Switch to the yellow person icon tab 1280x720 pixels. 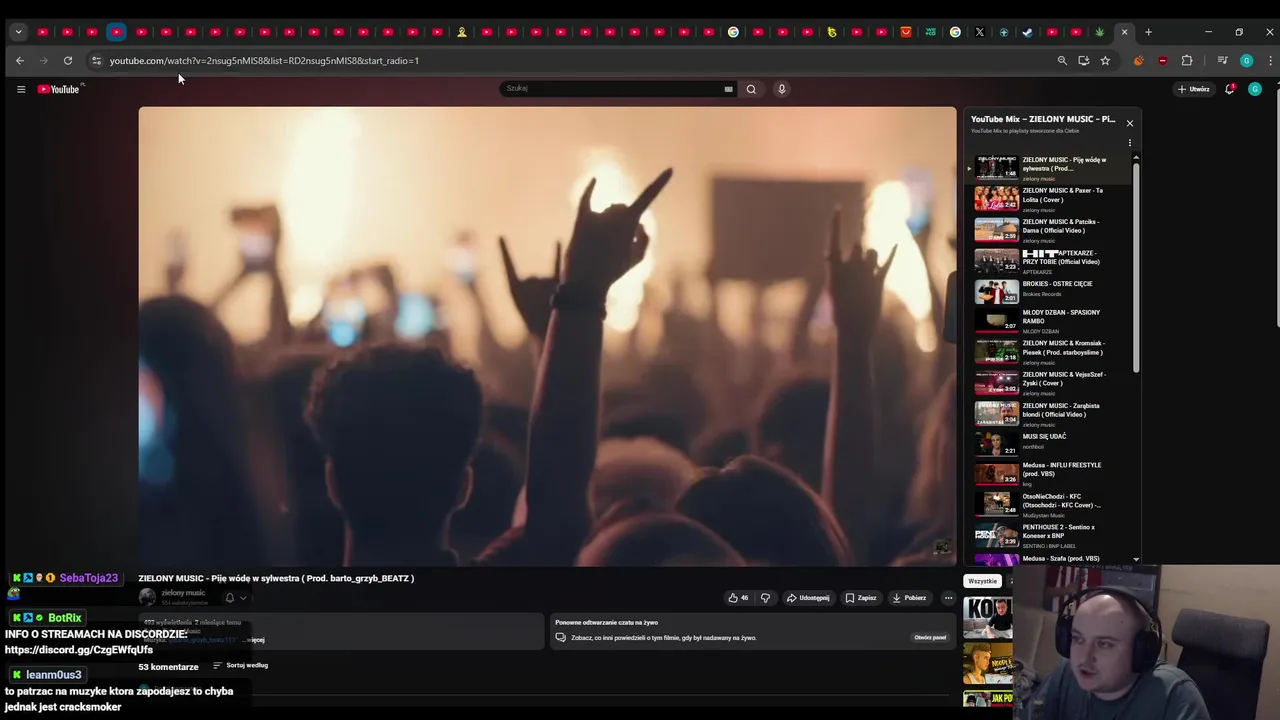[x=462, y=32]
